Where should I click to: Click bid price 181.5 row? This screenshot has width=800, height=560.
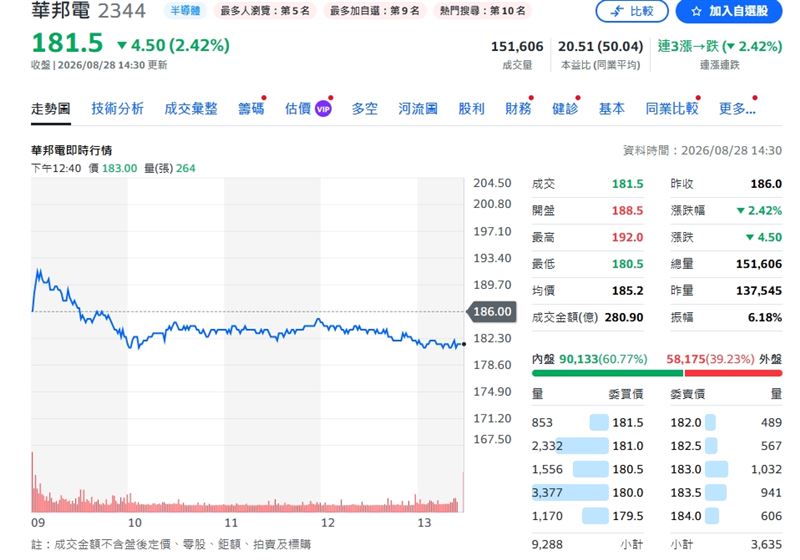pos(587,422)
